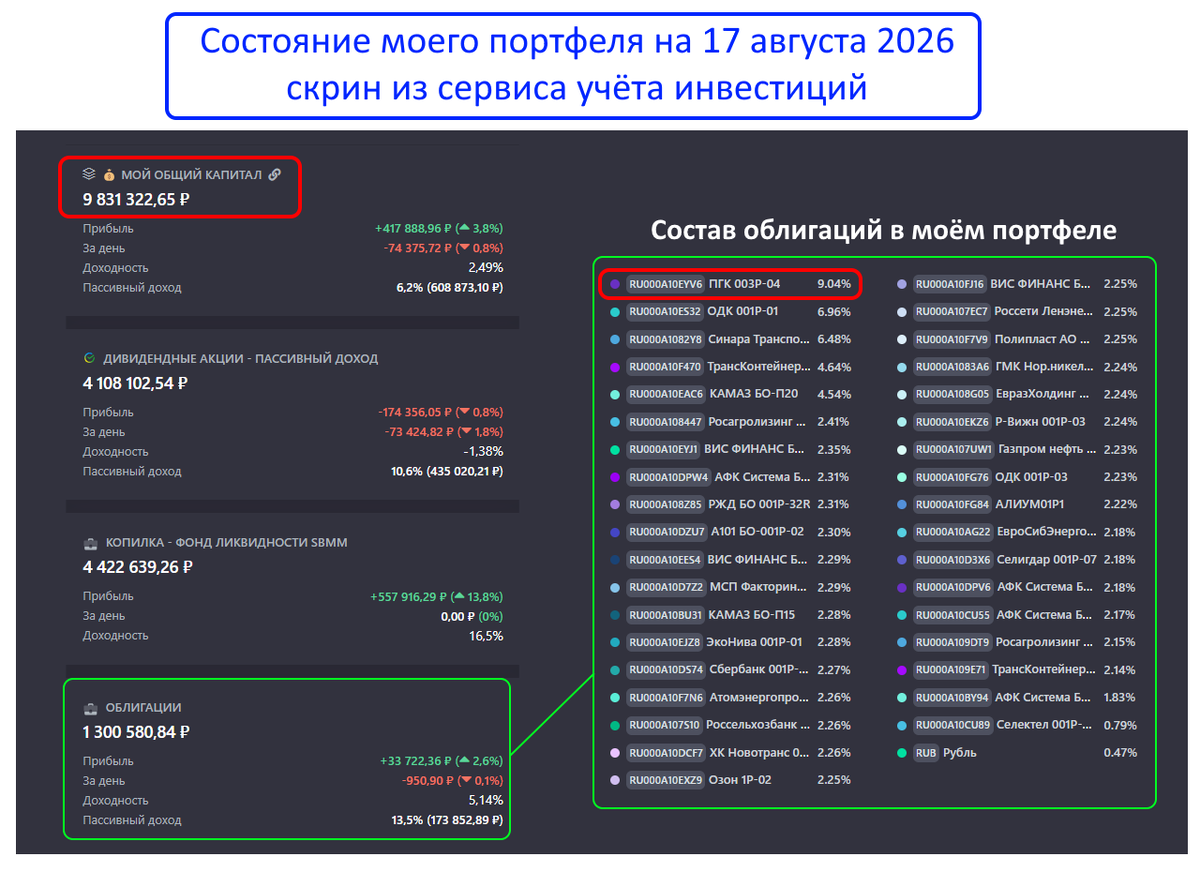The image size is (1200, 872).
Task: Click the money bag icon in total capital header
Action: pyautogui.click(x=110, y=175)
